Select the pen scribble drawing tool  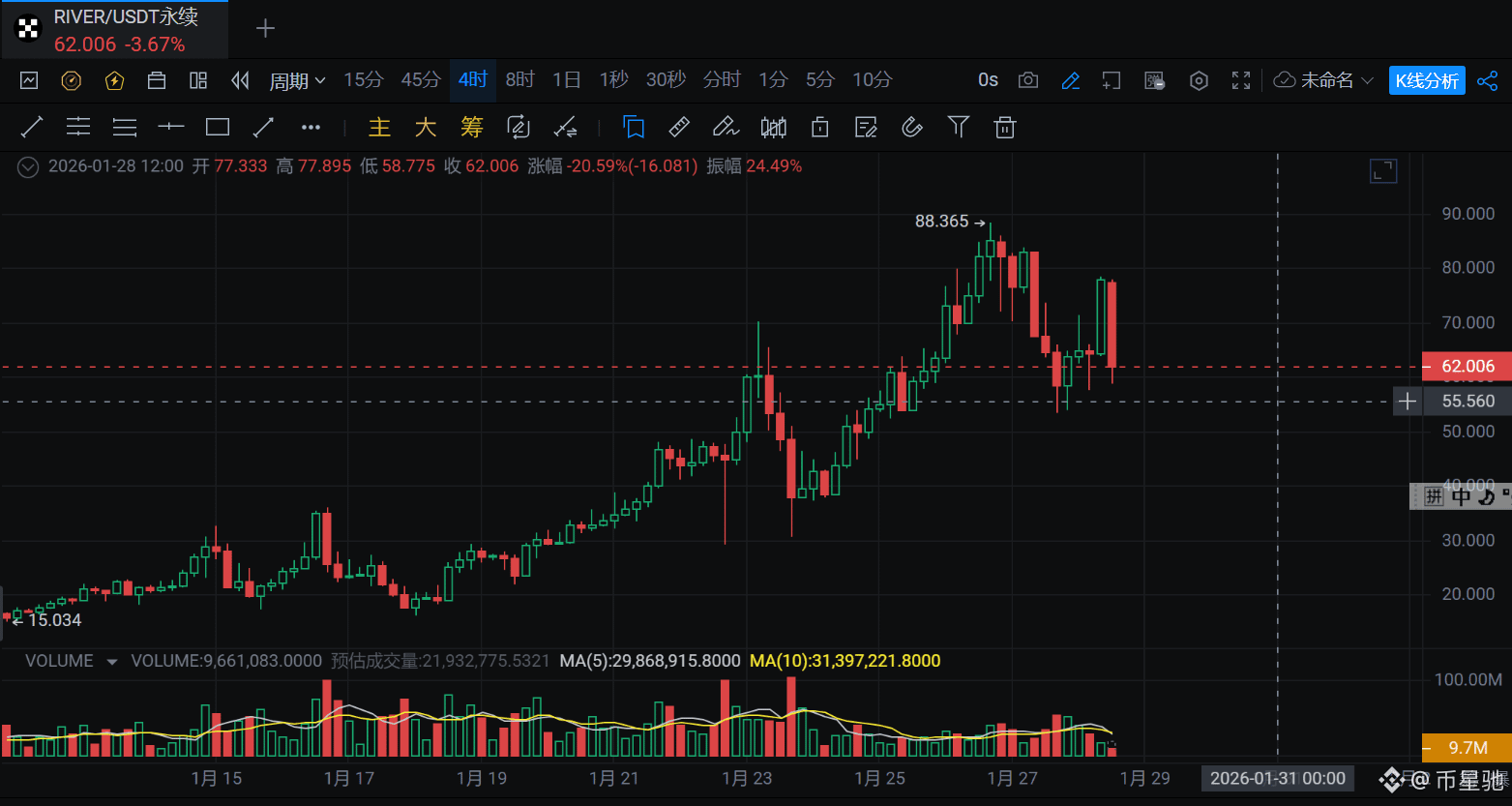click(726, 127)
